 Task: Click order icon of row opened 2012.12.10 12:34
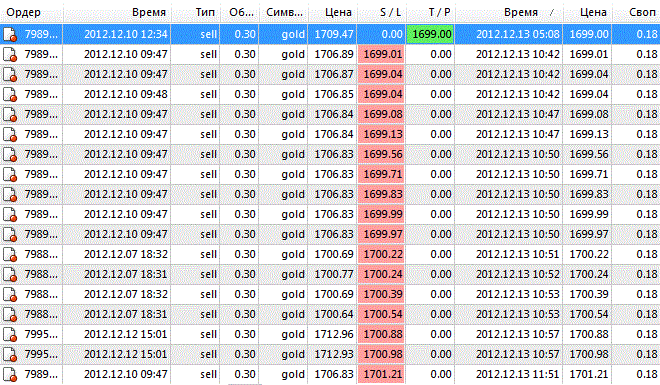click(x=10, y=35)
